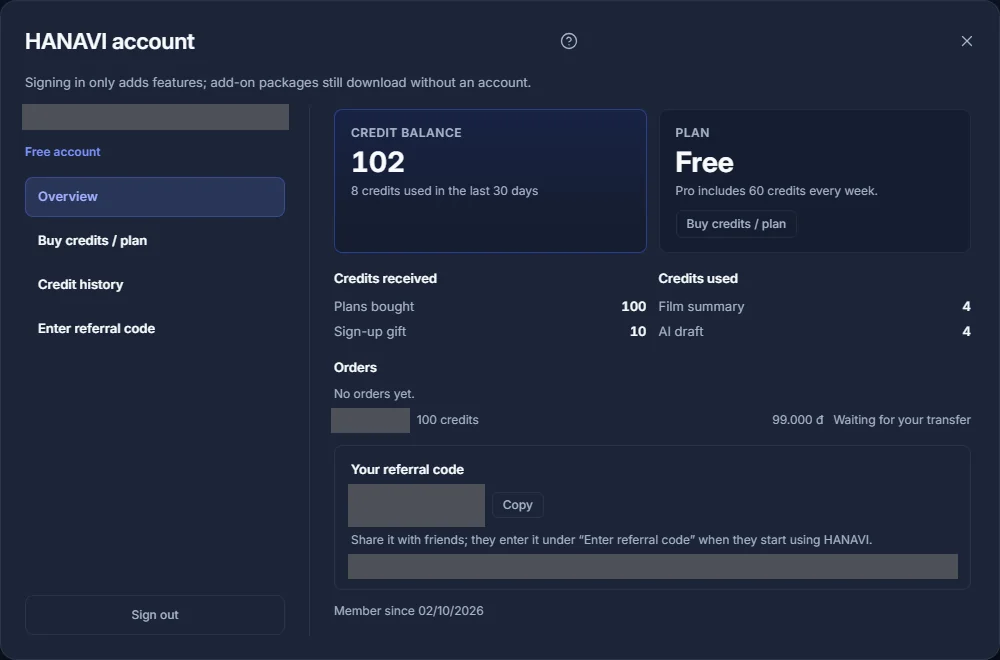Click the Credit Balance card
This screenshot has width=1000, height=660.
click(490, 181)
